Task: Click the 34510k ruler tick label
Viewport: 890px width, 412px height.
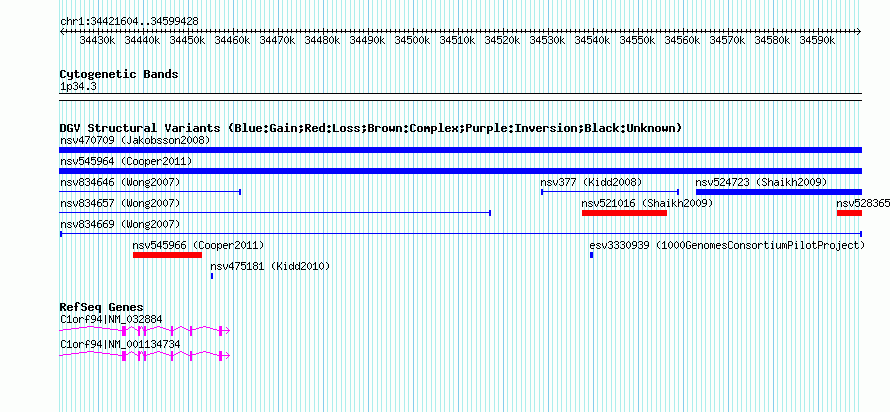Action: (x=457, y=41)
